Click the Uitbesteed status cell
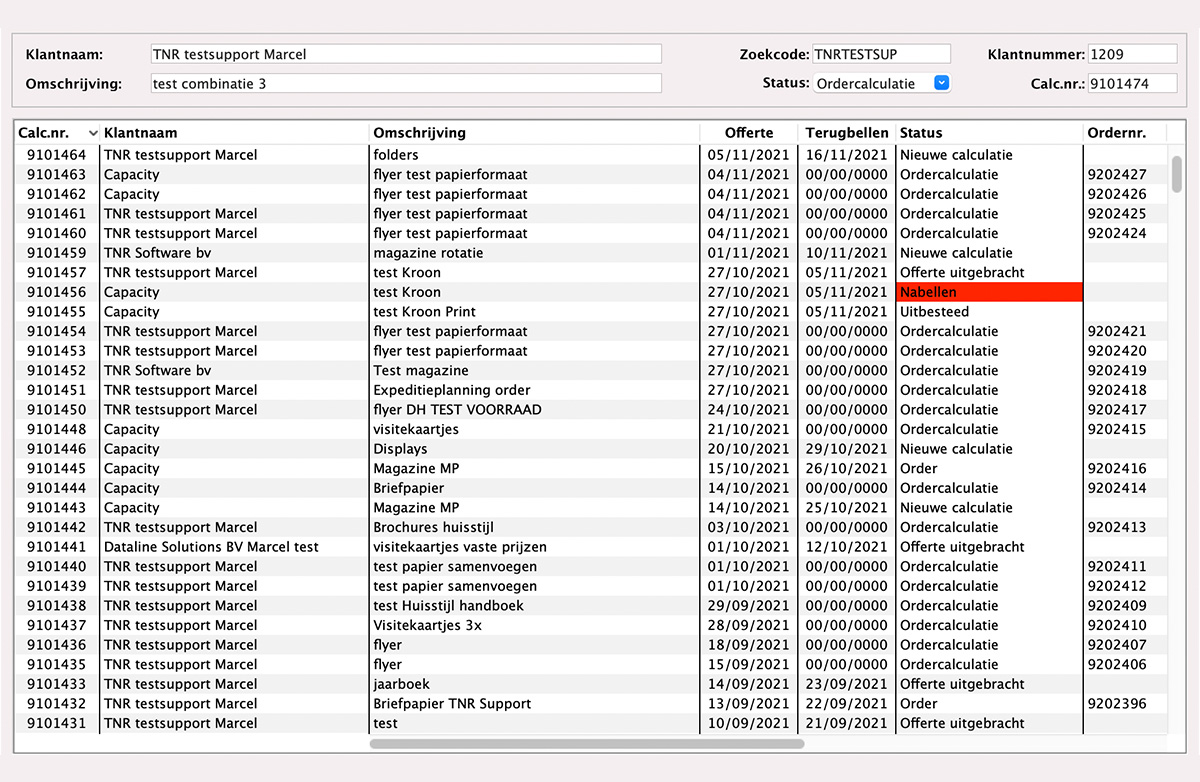 click(x=934, y=312)
